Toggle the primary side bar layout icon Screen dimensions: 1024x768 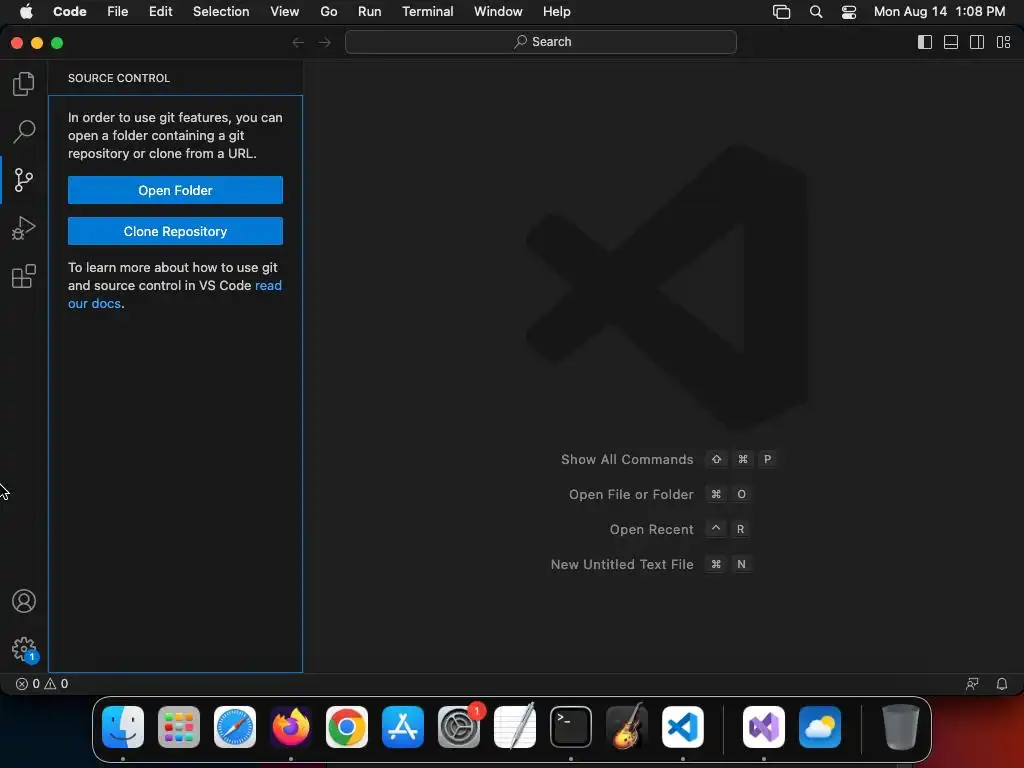(925, 42)
